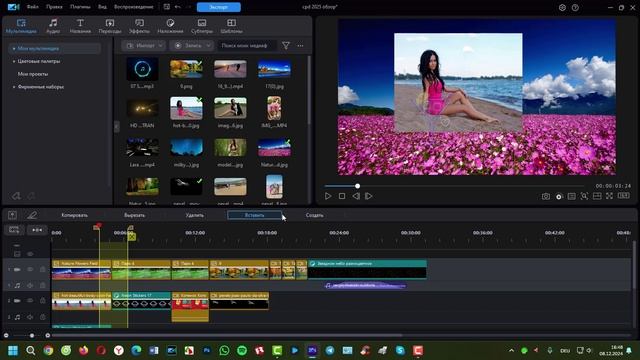Switch to the Аудио tab
Screen dimensions: 640x360
coord(53,26)
